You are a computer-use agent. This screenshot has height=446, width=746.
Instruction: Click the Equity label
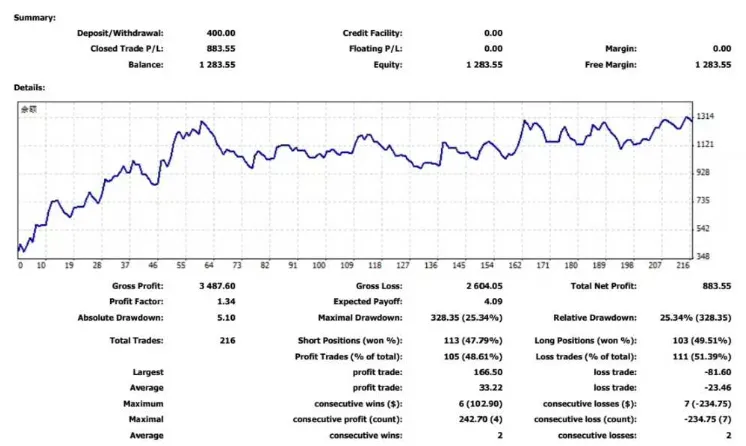click(x=386, y=65)
